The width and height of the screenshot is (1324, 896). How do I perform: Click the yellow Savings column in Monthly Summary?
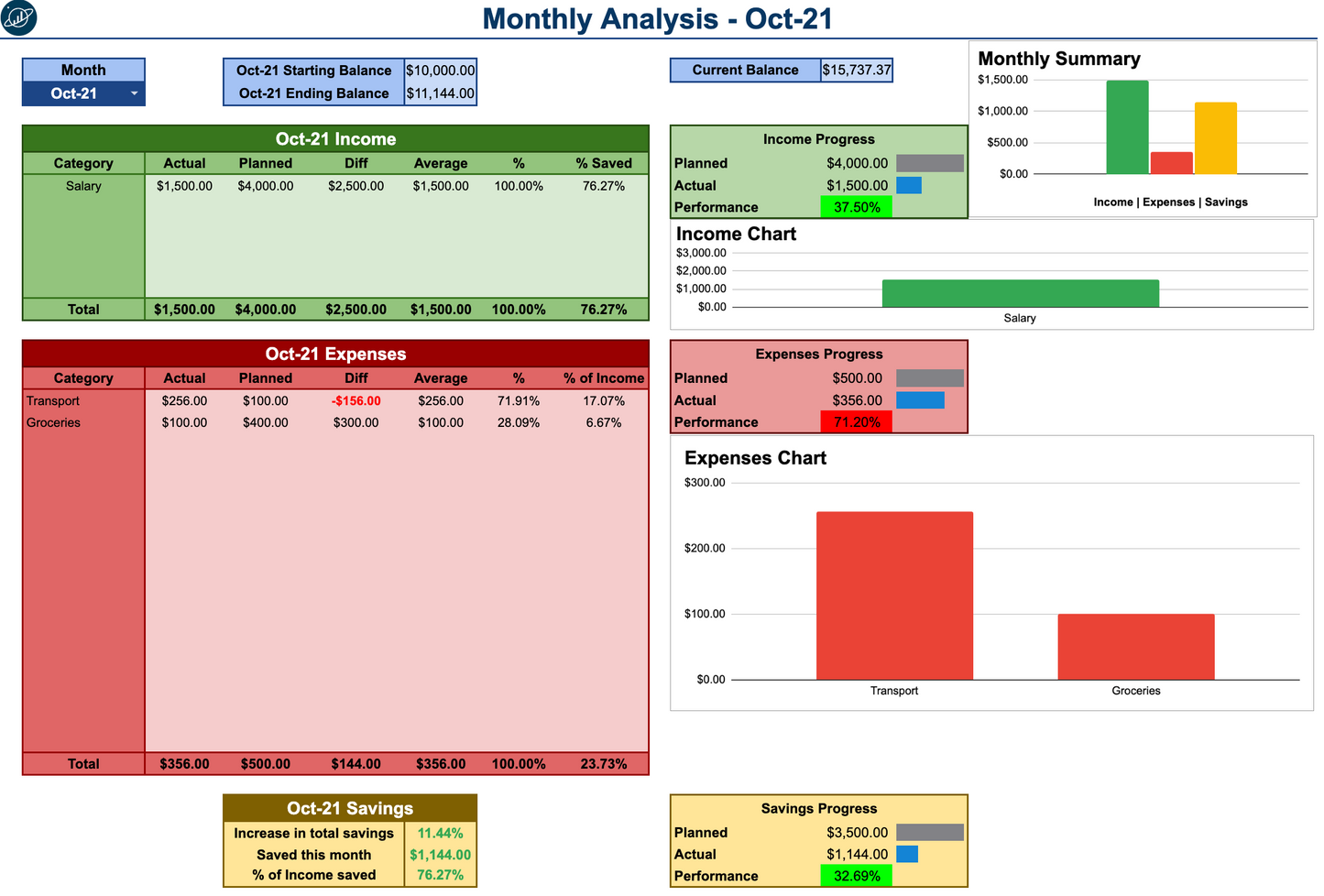point(1214,137)
